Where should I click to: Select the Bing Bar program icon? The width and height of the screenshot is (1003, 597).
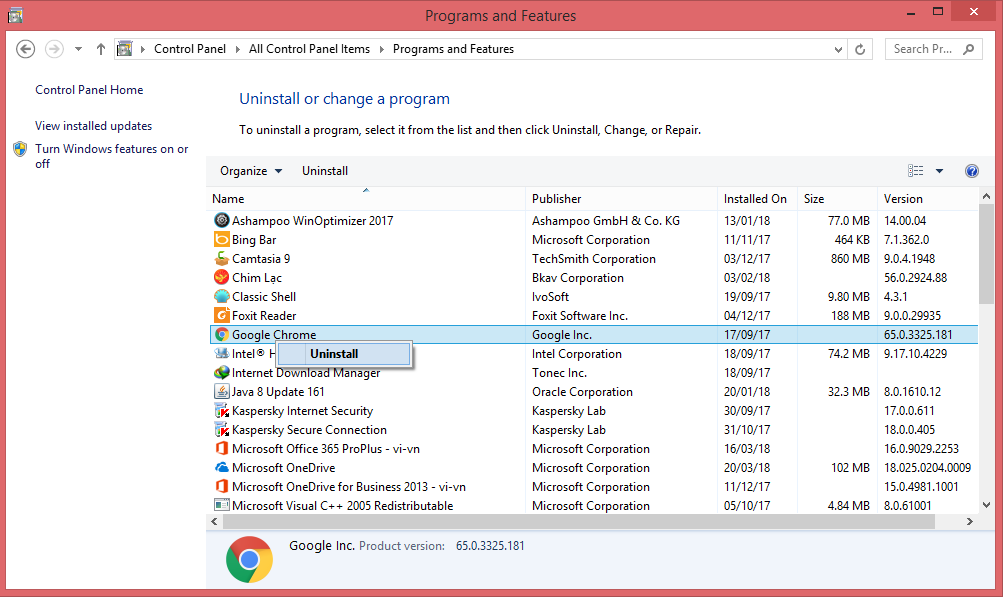click(222, 240)
